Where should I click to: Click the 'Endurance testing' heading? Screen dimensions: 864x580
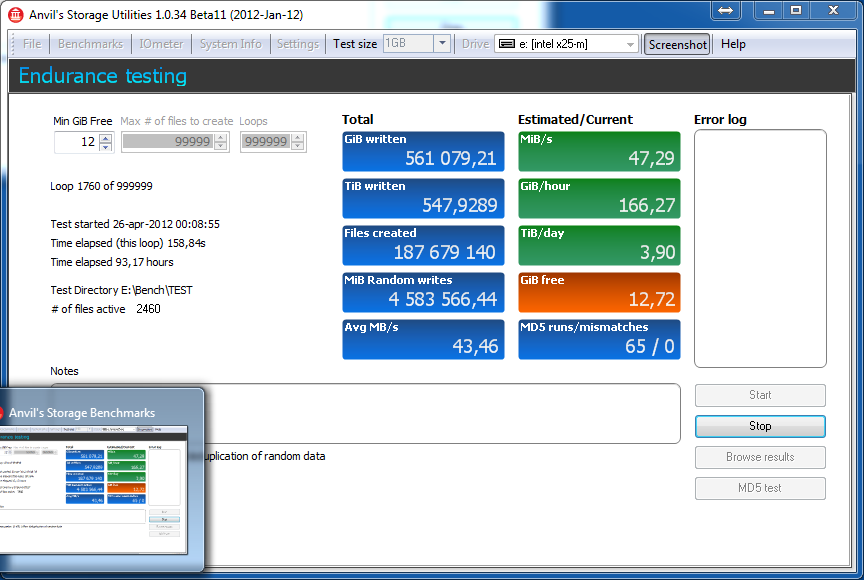[x=103, y=76]
